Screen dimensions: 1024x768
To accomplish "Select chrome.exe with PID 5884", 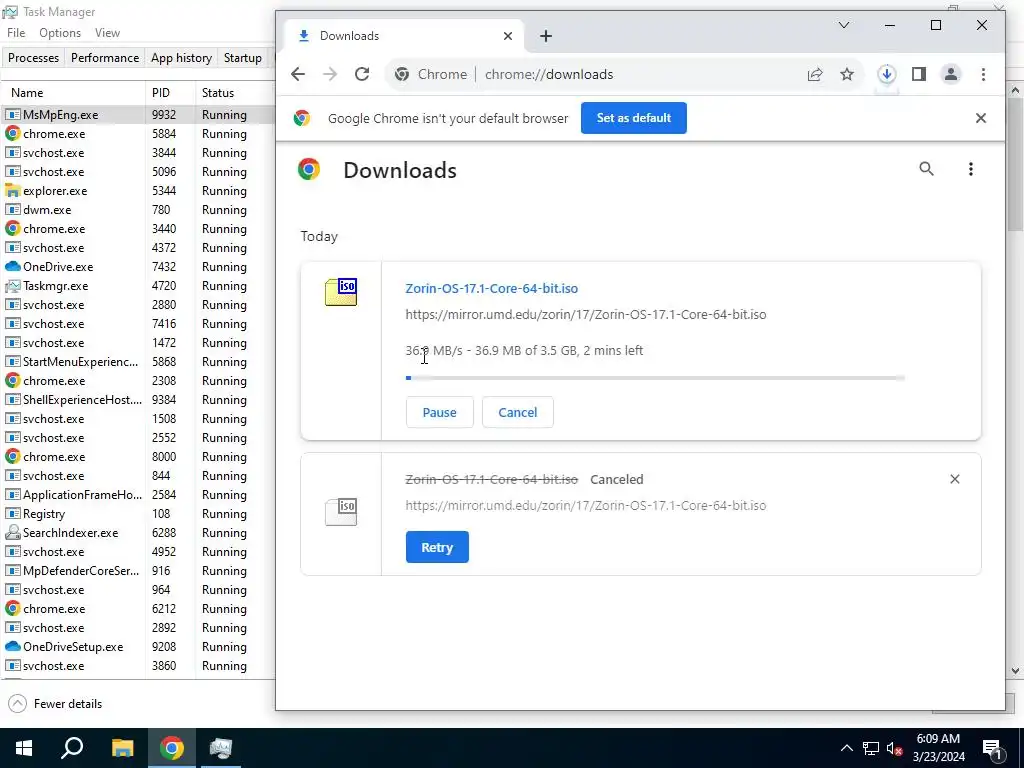I will pyautogui.click(x=138, y=134).
